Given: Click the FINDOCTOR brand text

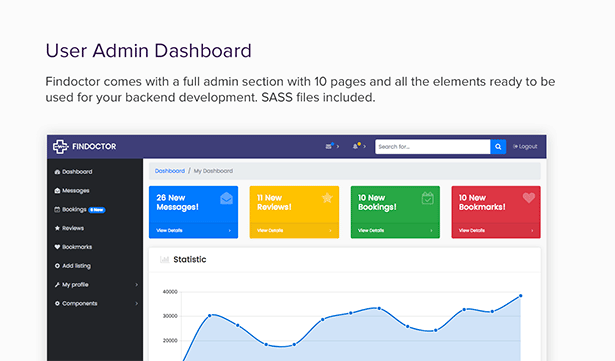Looking at the screenshot, I should click(94, 147).
